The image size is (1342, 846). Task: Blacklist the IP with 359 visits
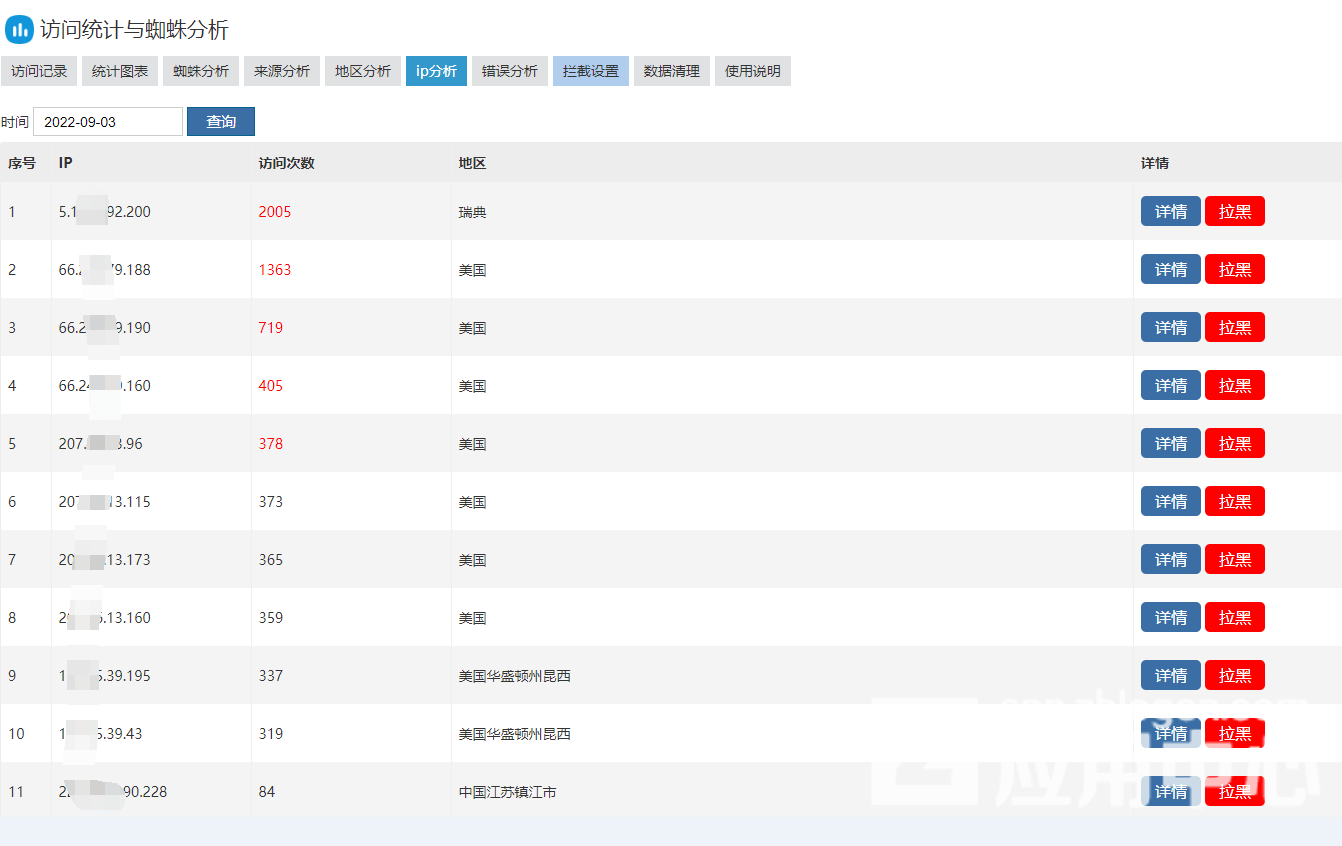[1235, 617]
